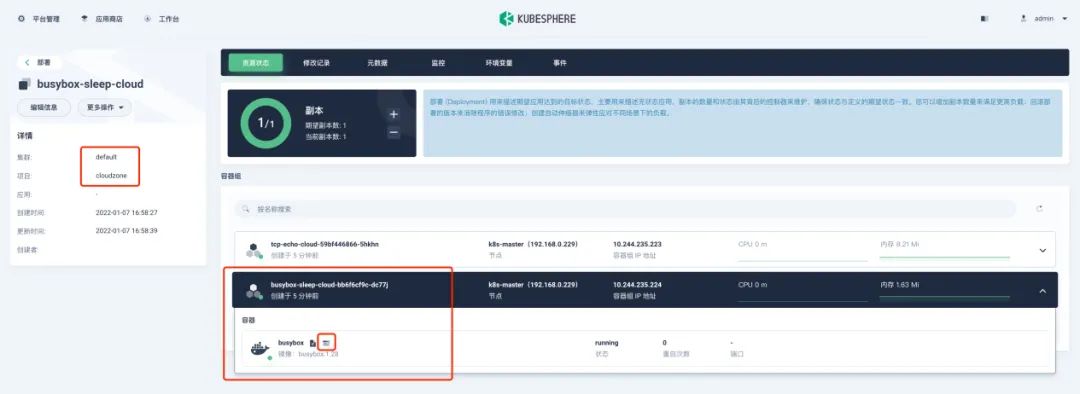The width and height of the screenshot is (1080, 394).
Task: Click the busybox-sleep 内存 1.63 Mi chart
Action: [x=944, y=290]
